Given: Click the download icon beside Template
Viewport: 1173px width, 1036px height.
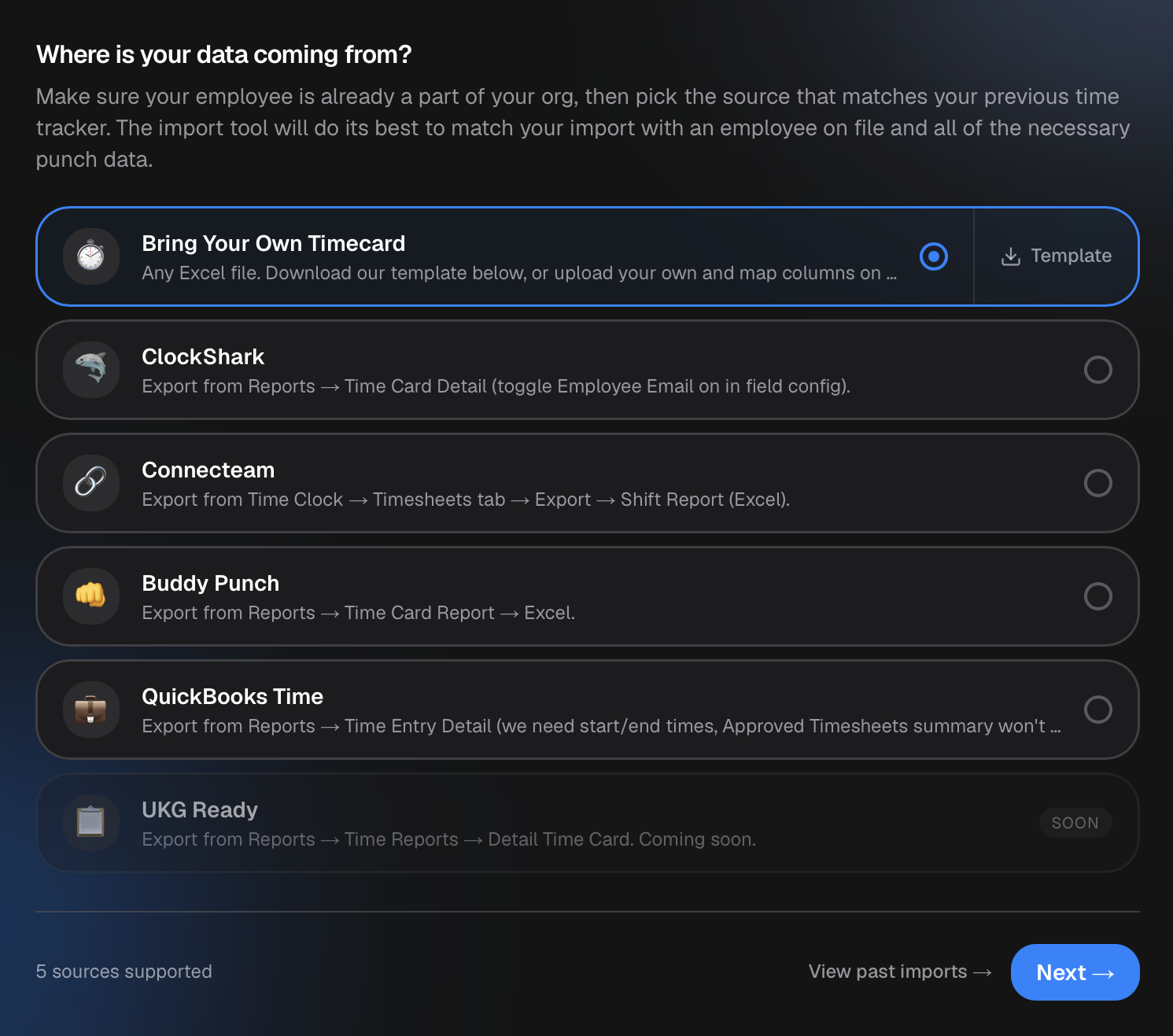Looking at the screenshot, I should [1011, 256].
